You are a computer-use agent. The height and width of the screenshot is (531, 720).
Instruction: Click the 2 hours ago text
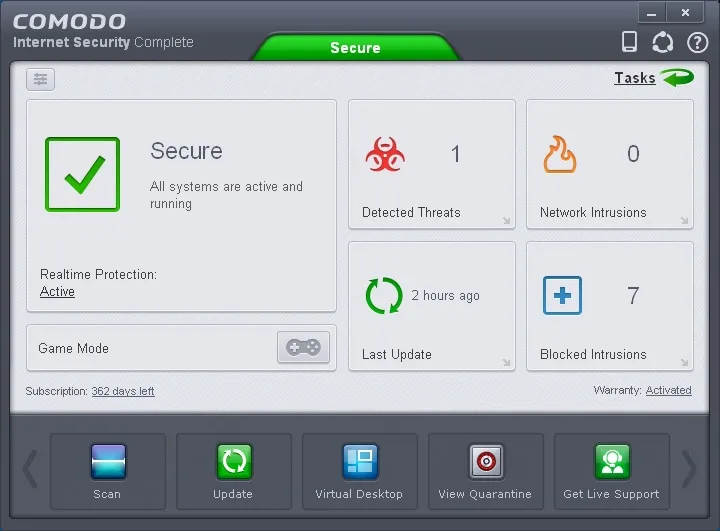click(445, 295)
